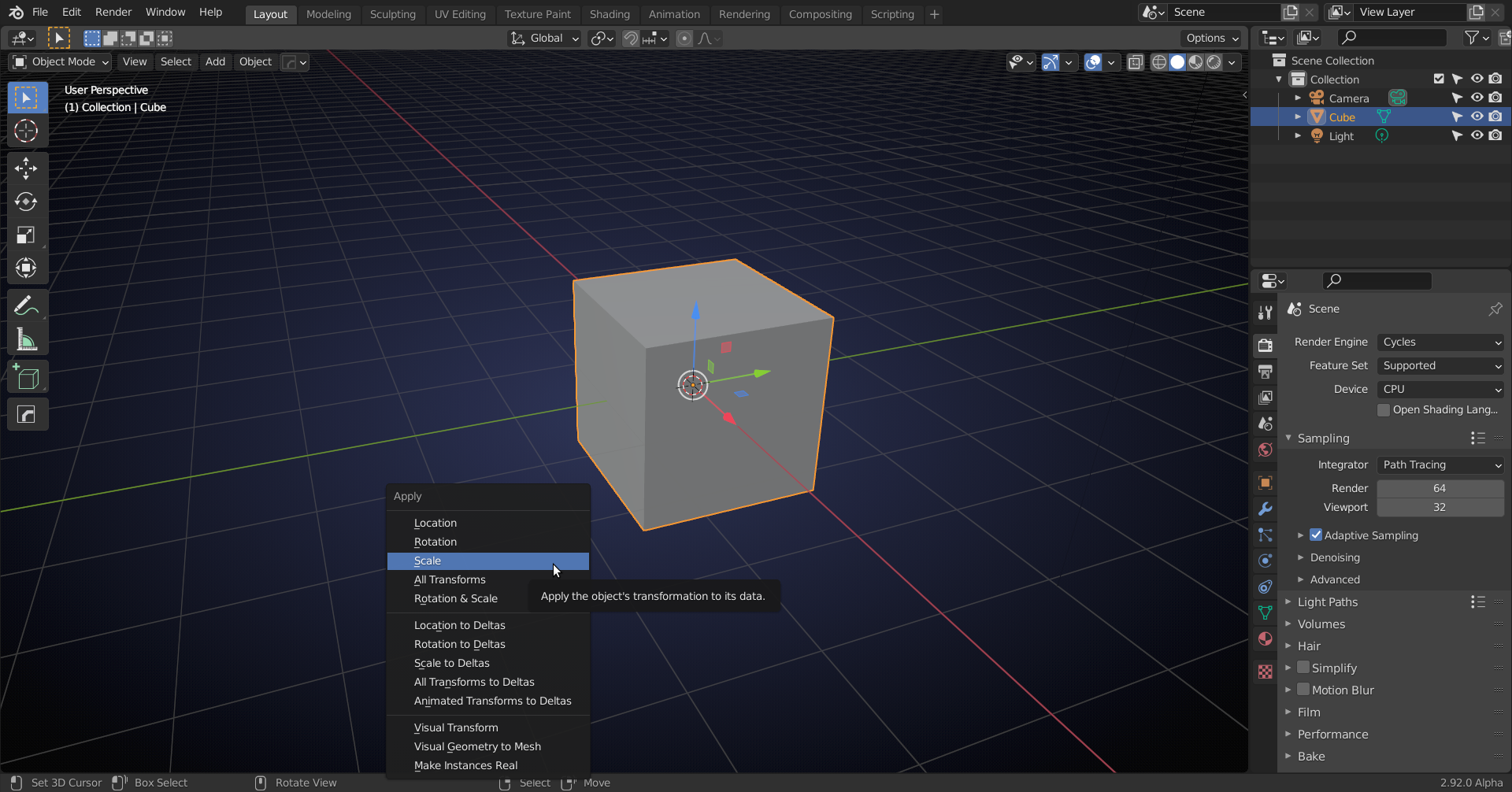Open the viewport Options button
This screenshot has width=1512, height=792.
1210,38
